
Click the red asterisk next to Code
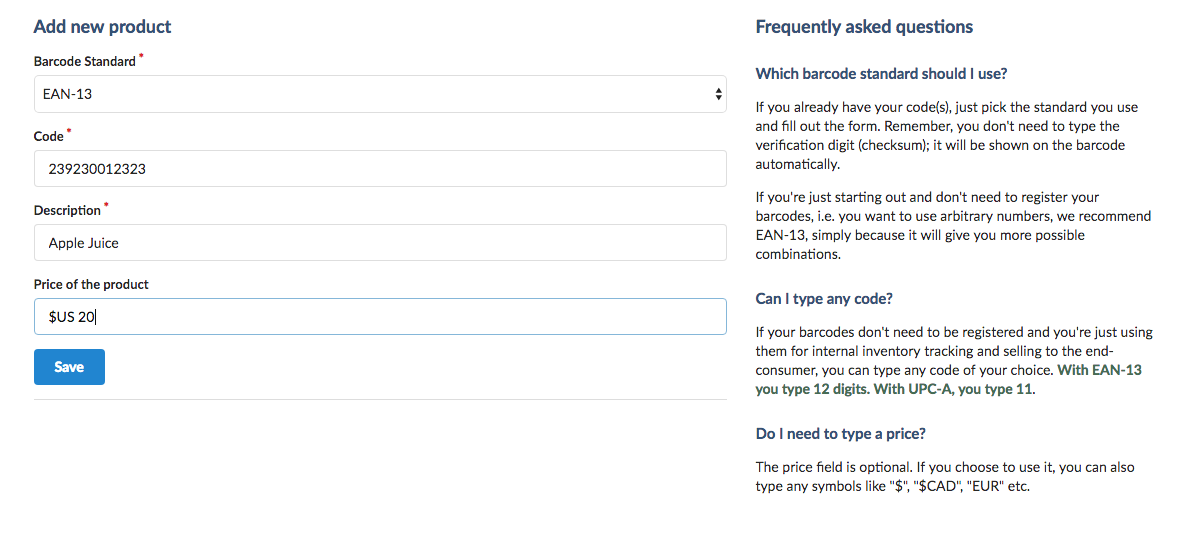(69, 132)
